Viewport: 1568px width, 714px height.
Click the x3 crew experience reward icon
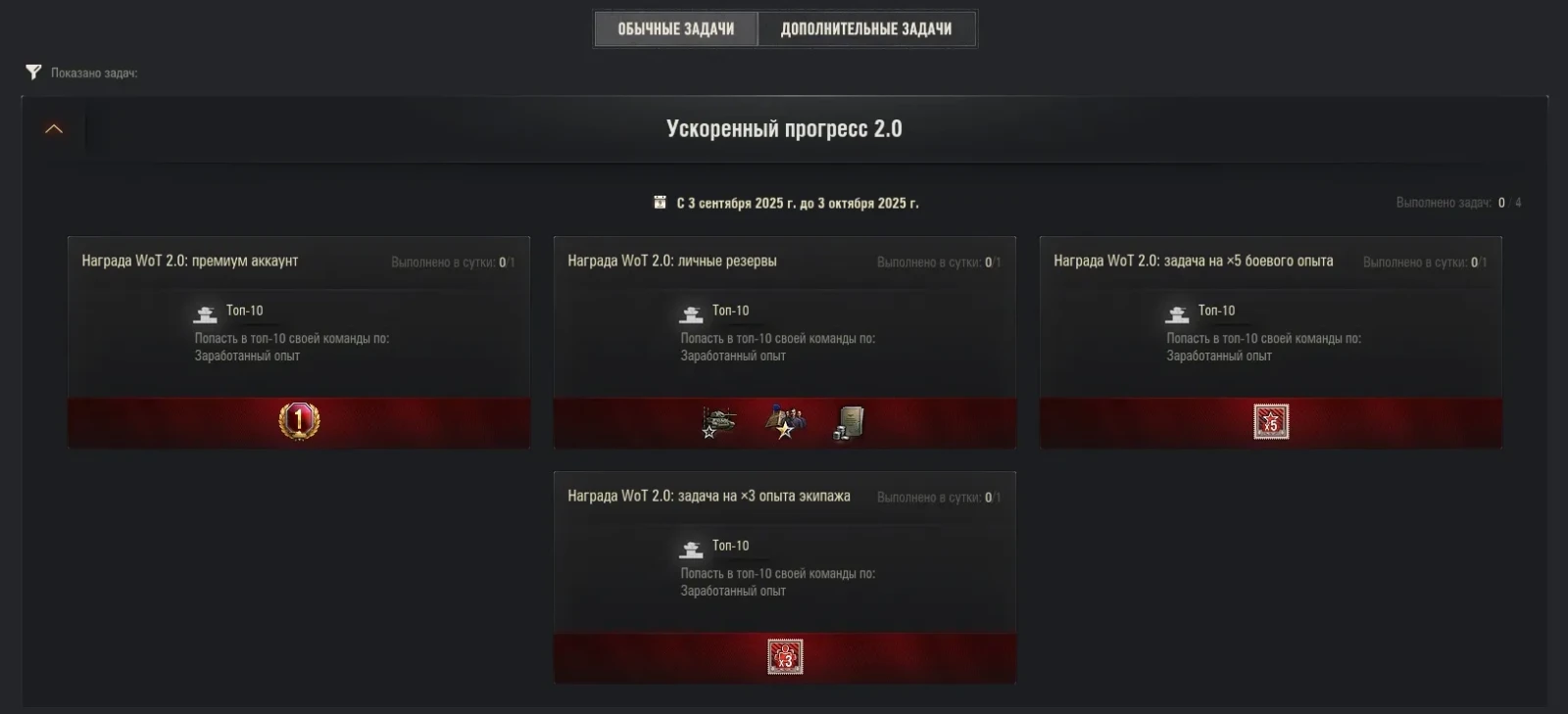(785, 657)
